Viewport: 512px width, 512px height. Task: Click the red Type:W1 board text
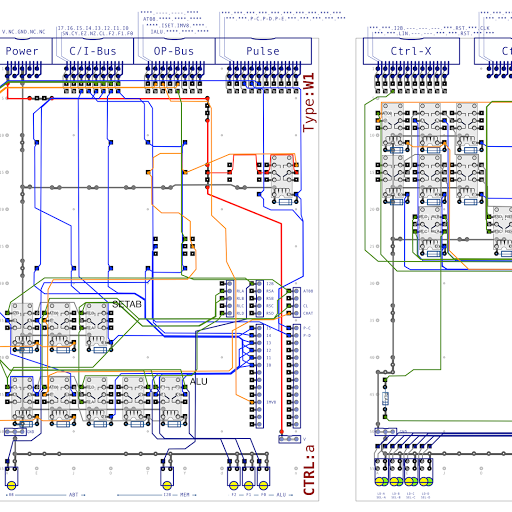[309, 103]
